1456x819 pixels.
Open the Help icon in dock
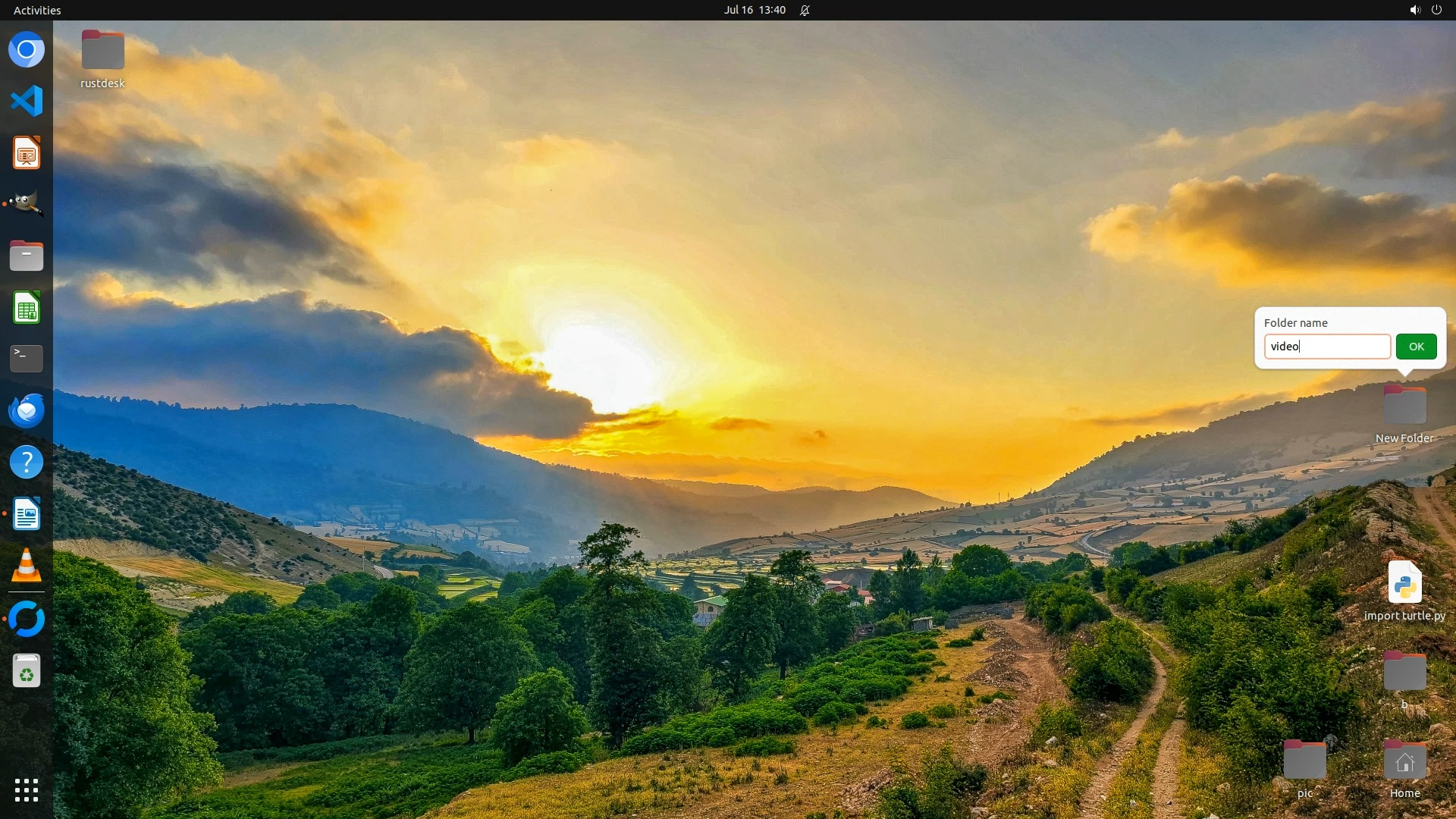coord(27,462)
